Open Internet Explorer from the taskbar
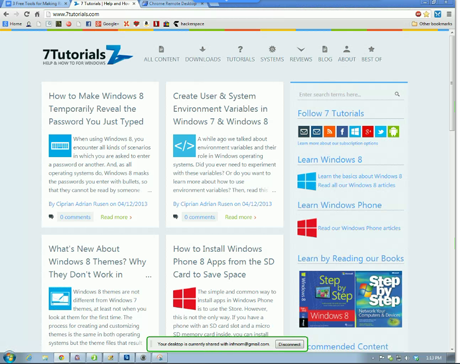This screenshot has height=364, width=460. [29, 357]
